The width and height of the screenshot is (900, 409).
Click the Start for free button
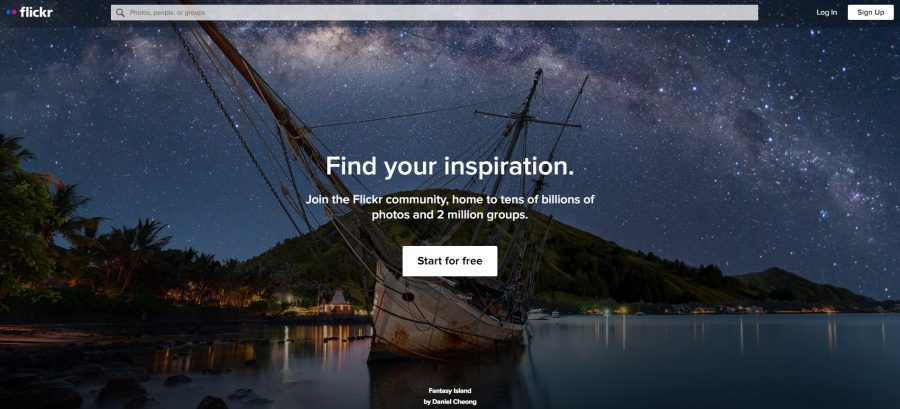click(x=449, y=261)
